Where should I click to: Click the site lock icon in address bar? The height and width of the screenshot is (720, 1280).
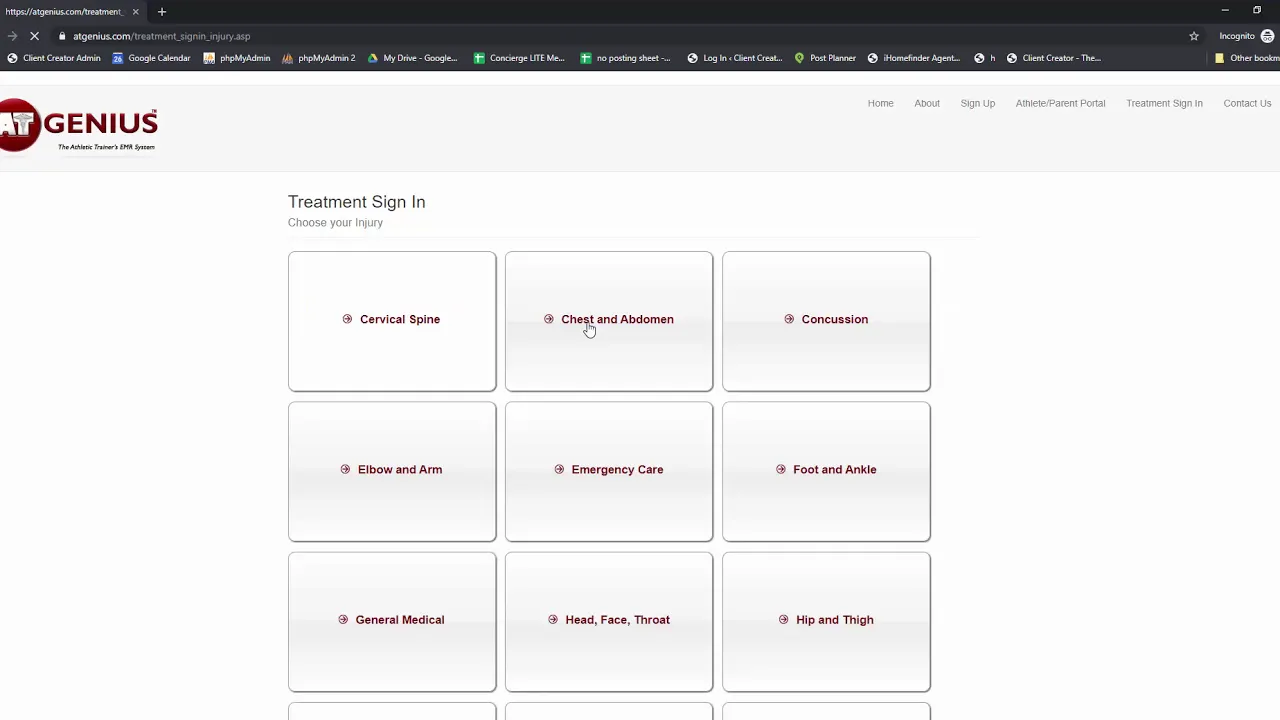(x=62, y=36)
